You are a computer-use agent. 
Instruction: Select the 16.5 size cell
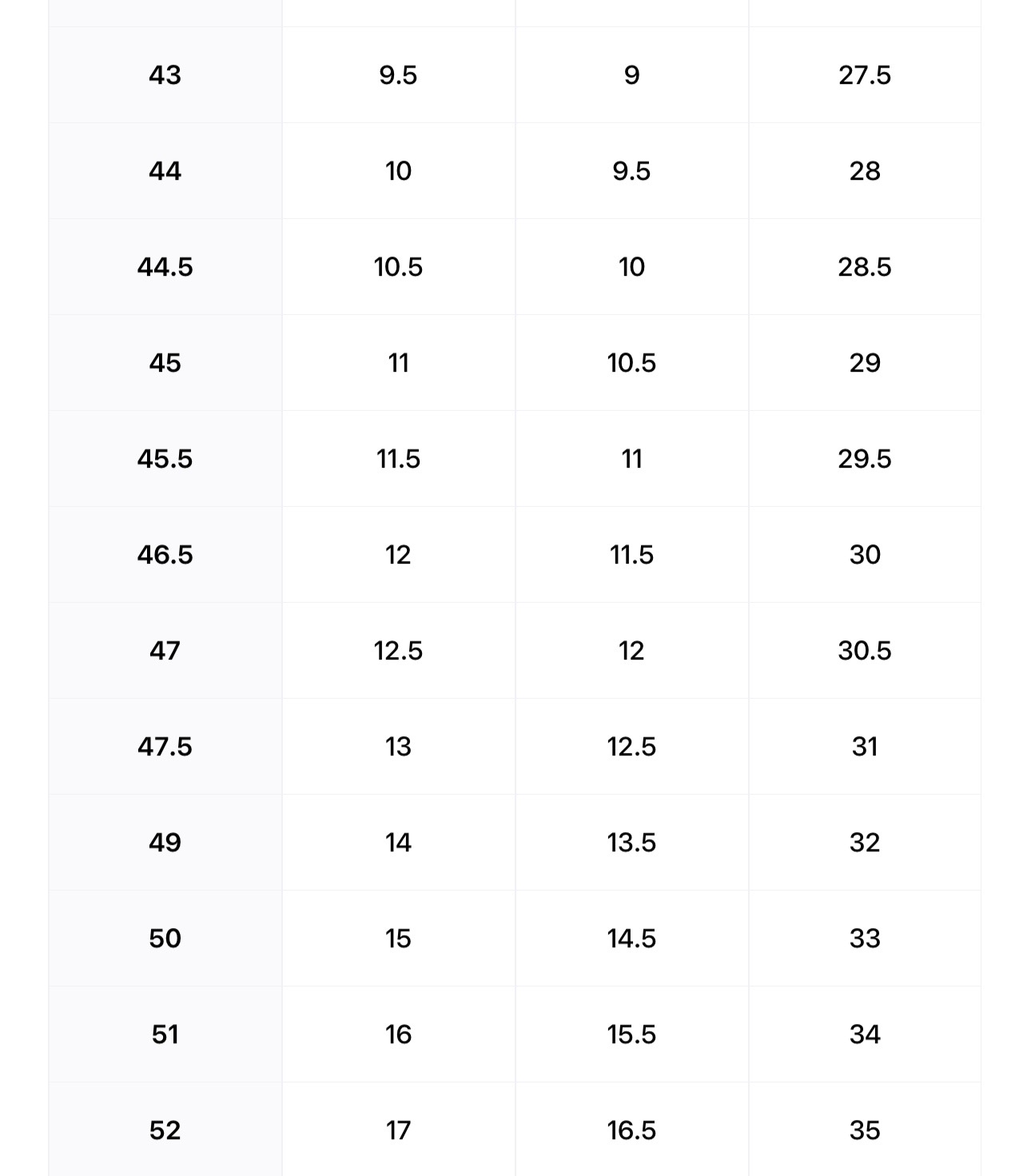pos(631,1130)
